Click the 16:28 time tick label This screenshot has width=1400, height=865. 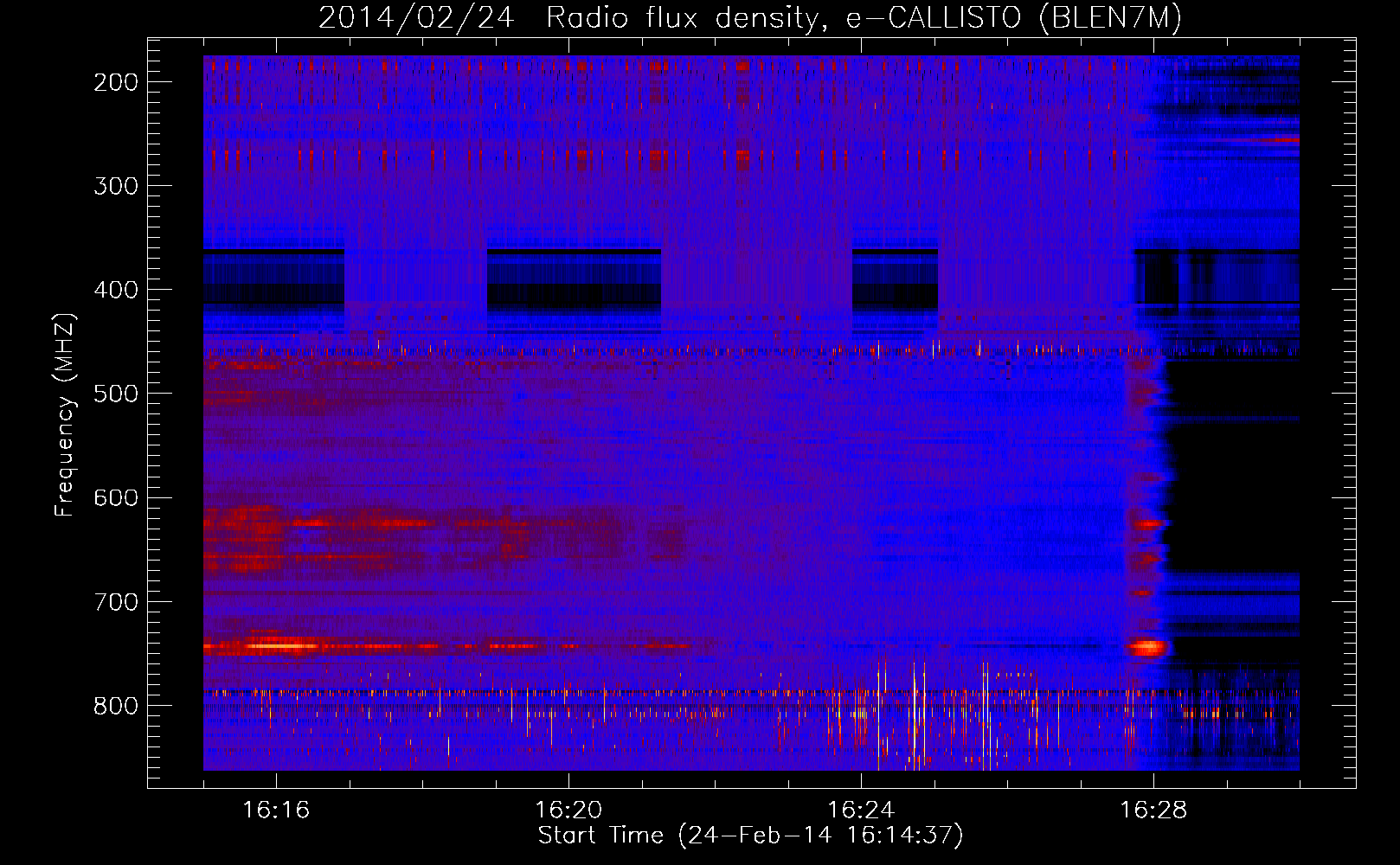pyautogui.click(x=1153, y=810)
